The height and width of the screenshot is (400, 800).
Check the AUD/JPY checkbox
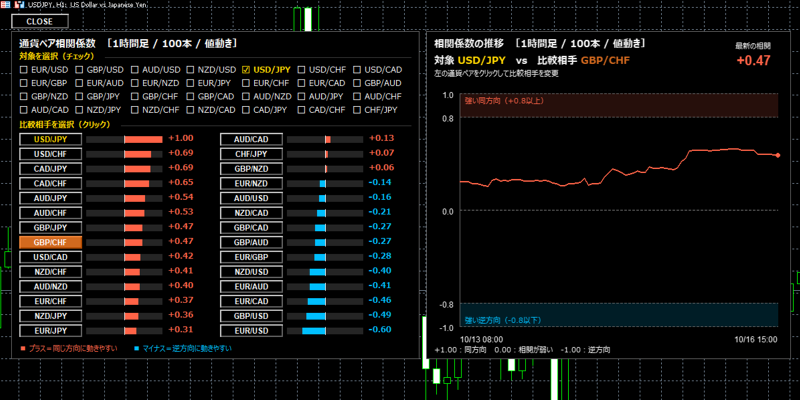pos(302,96)
